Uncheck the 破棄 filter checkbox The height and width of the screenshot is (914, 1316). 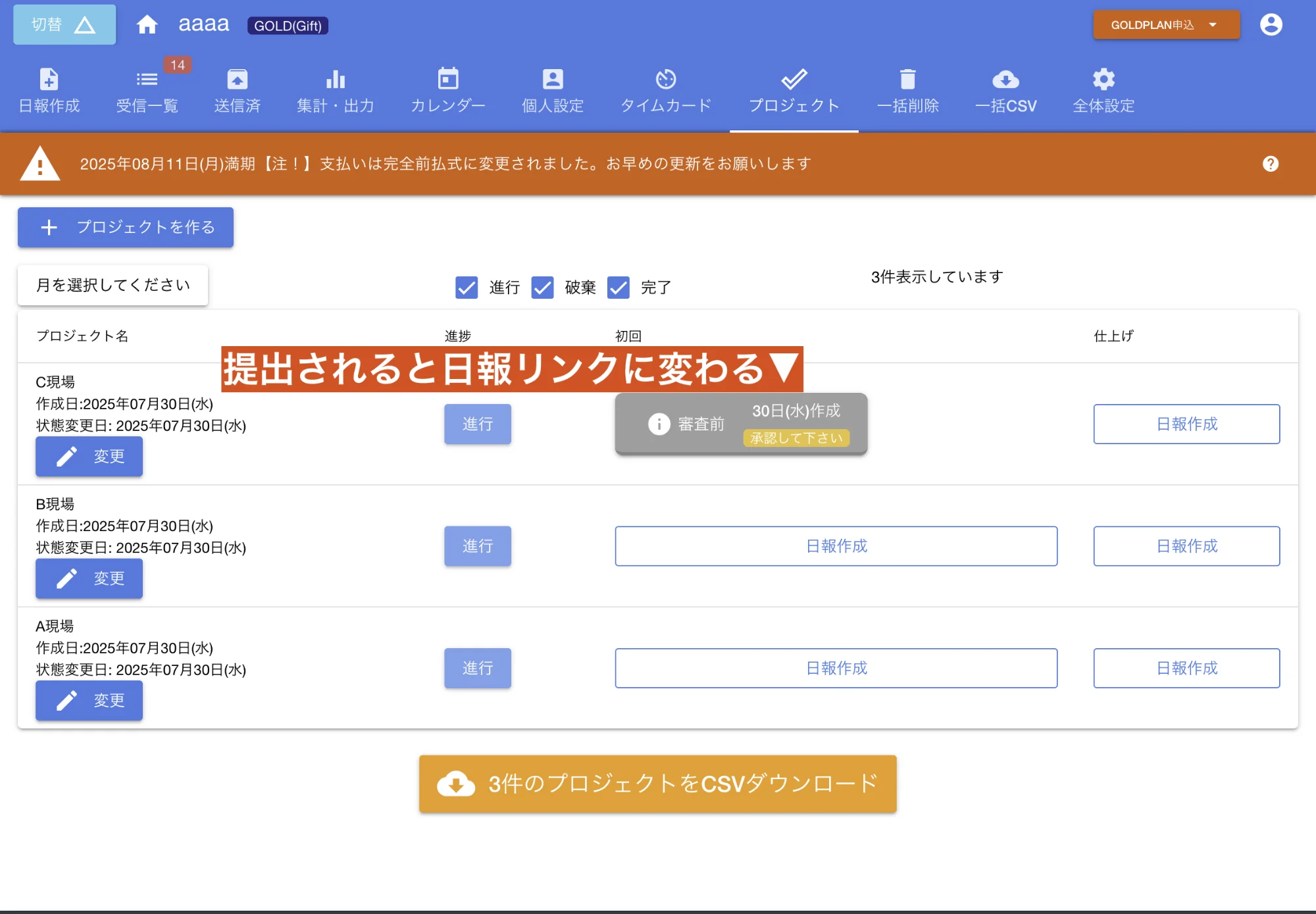(543, 288)
